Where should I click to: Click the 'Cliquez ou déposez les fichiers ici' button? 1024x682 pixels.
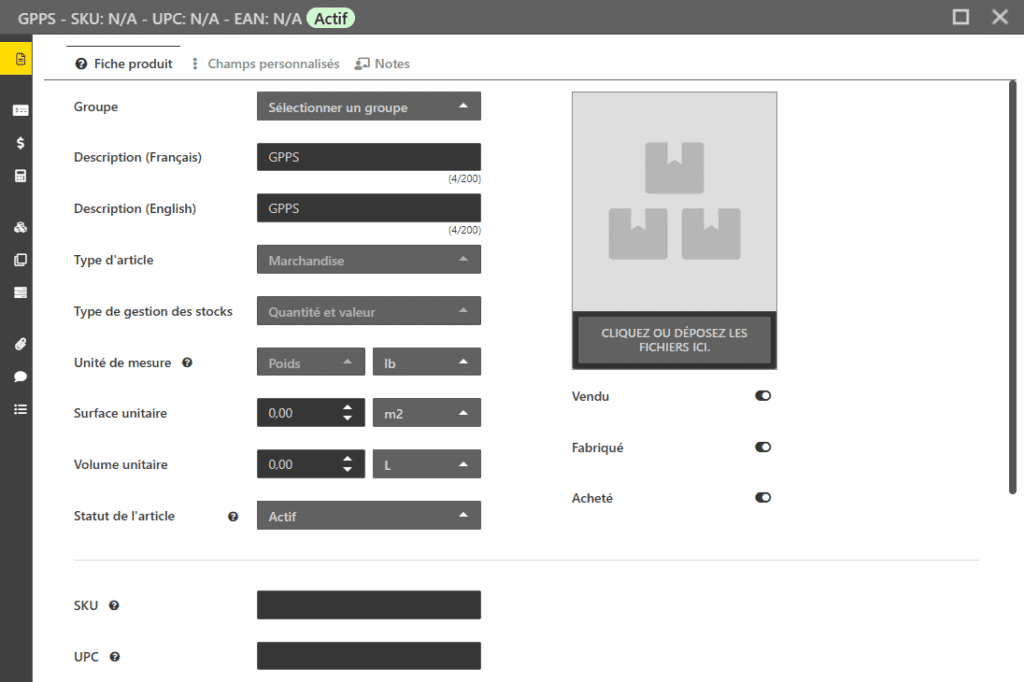tap(674, 340)
